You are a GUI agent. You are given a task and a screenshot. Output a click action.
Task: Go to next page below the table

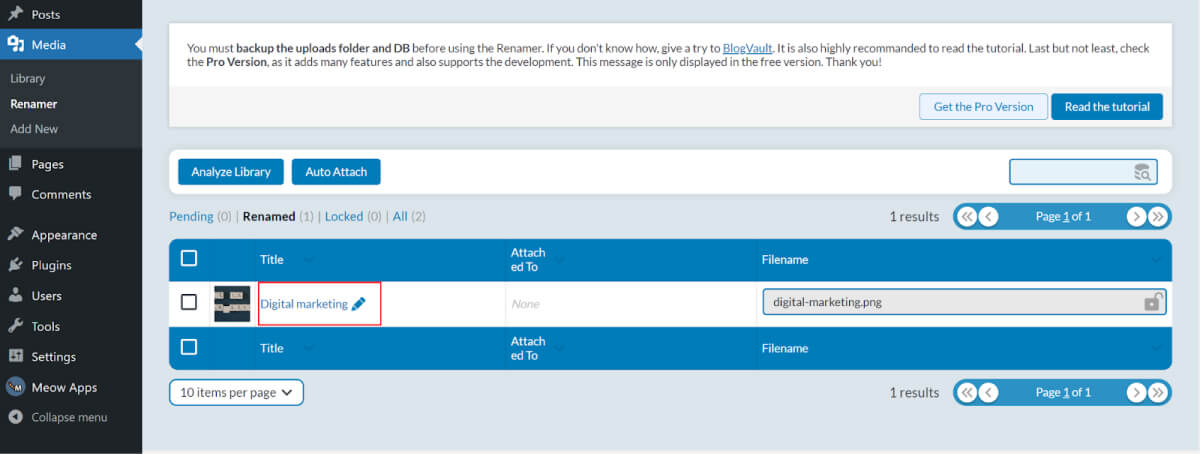(1136, 392)
